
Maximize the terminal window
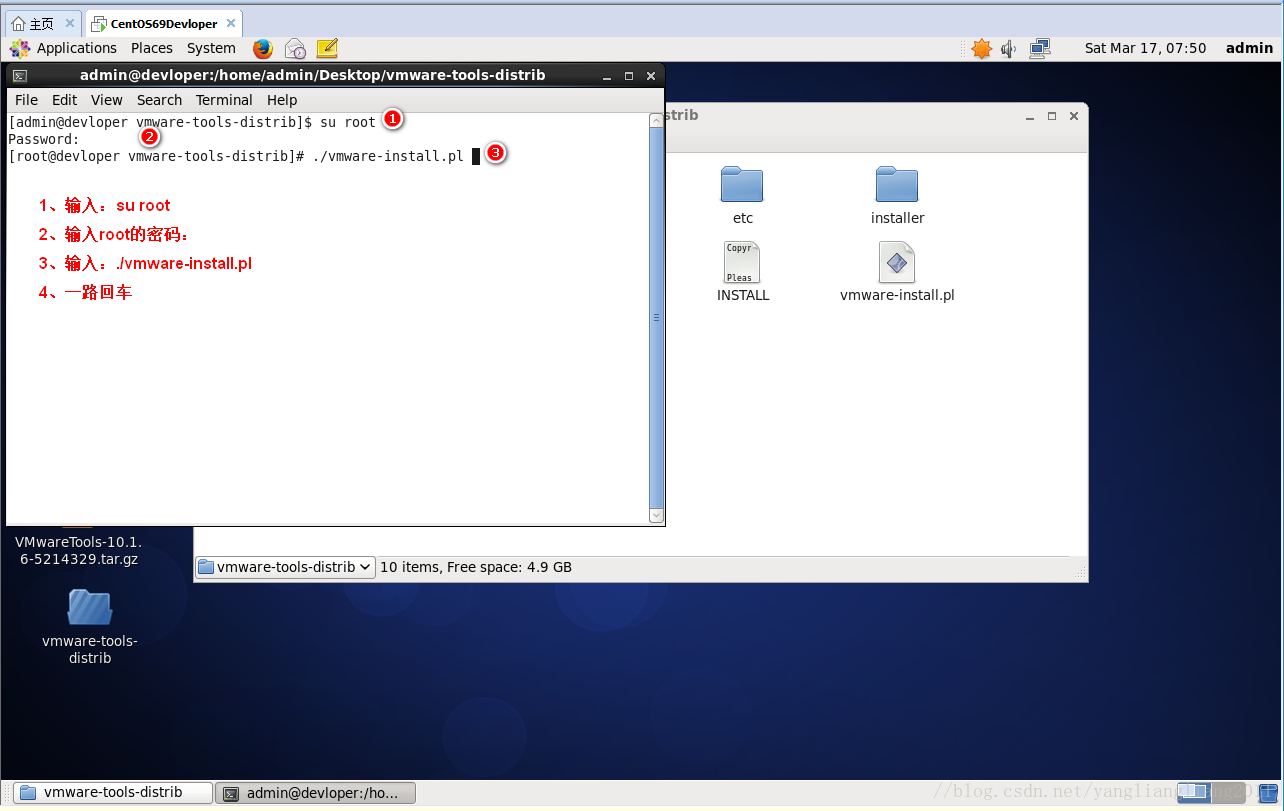click(629, 75)
